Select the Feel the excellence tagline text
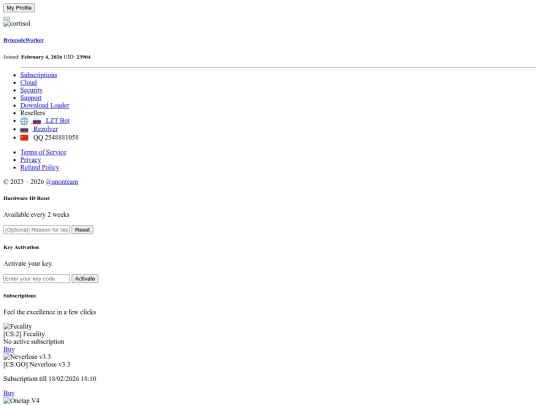The image size is (540, 405). coord(50,312)
